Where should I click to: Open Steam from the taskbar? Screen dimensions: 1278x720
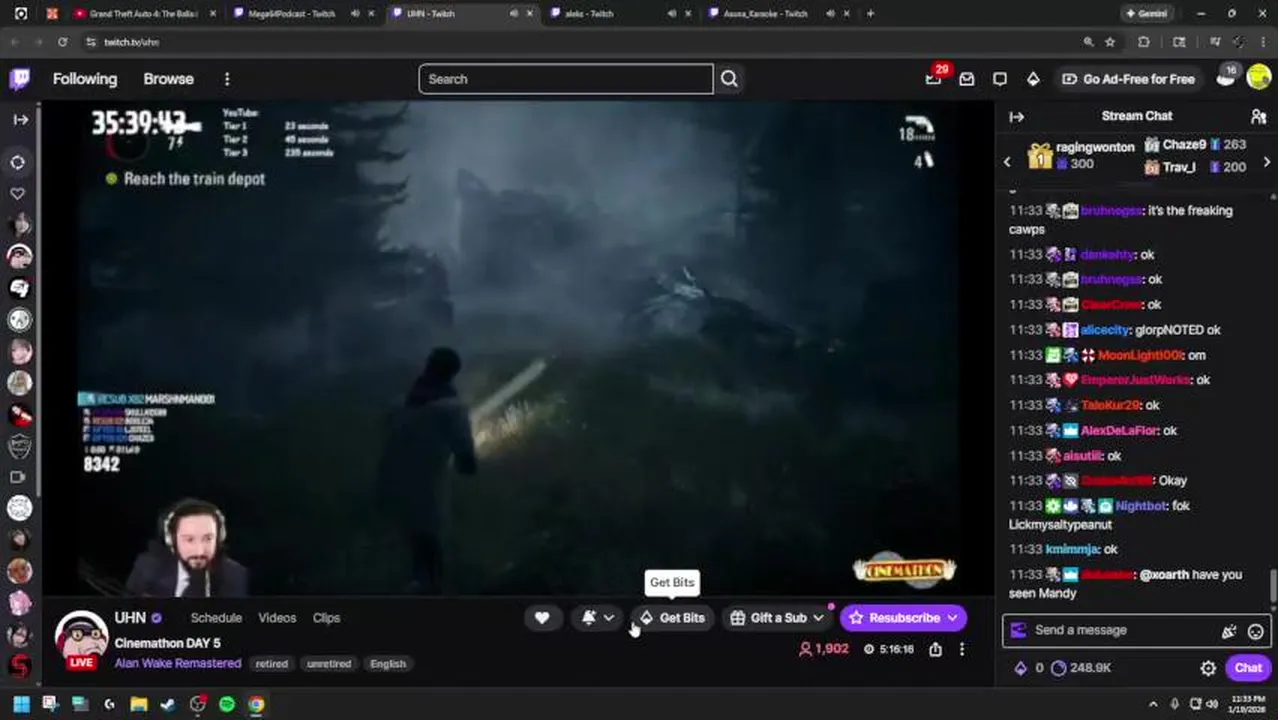pos(168,704)
